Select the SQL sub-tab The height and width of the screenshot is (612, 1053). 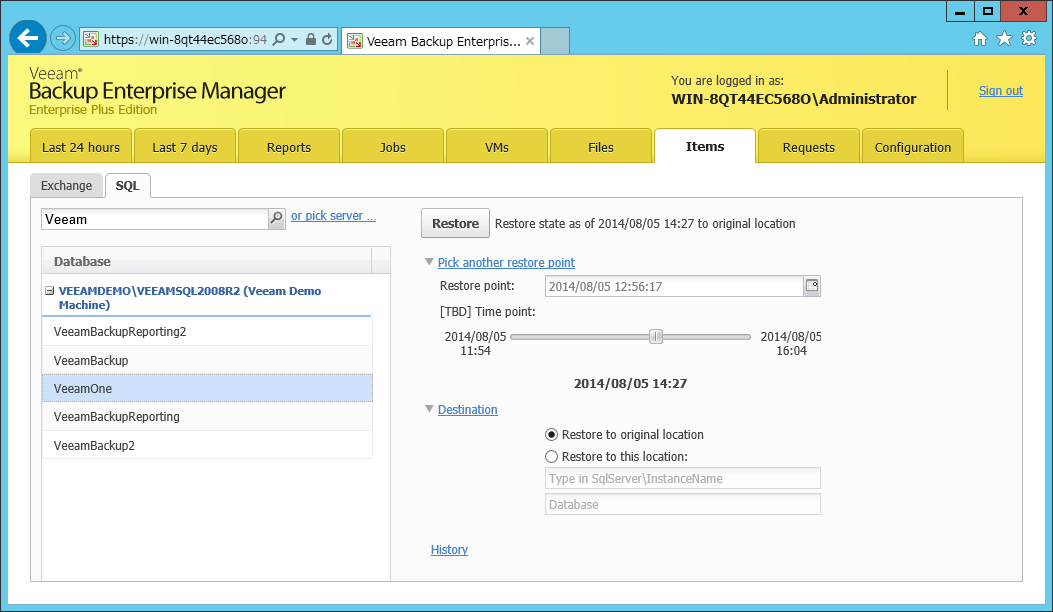pos(128,185)
